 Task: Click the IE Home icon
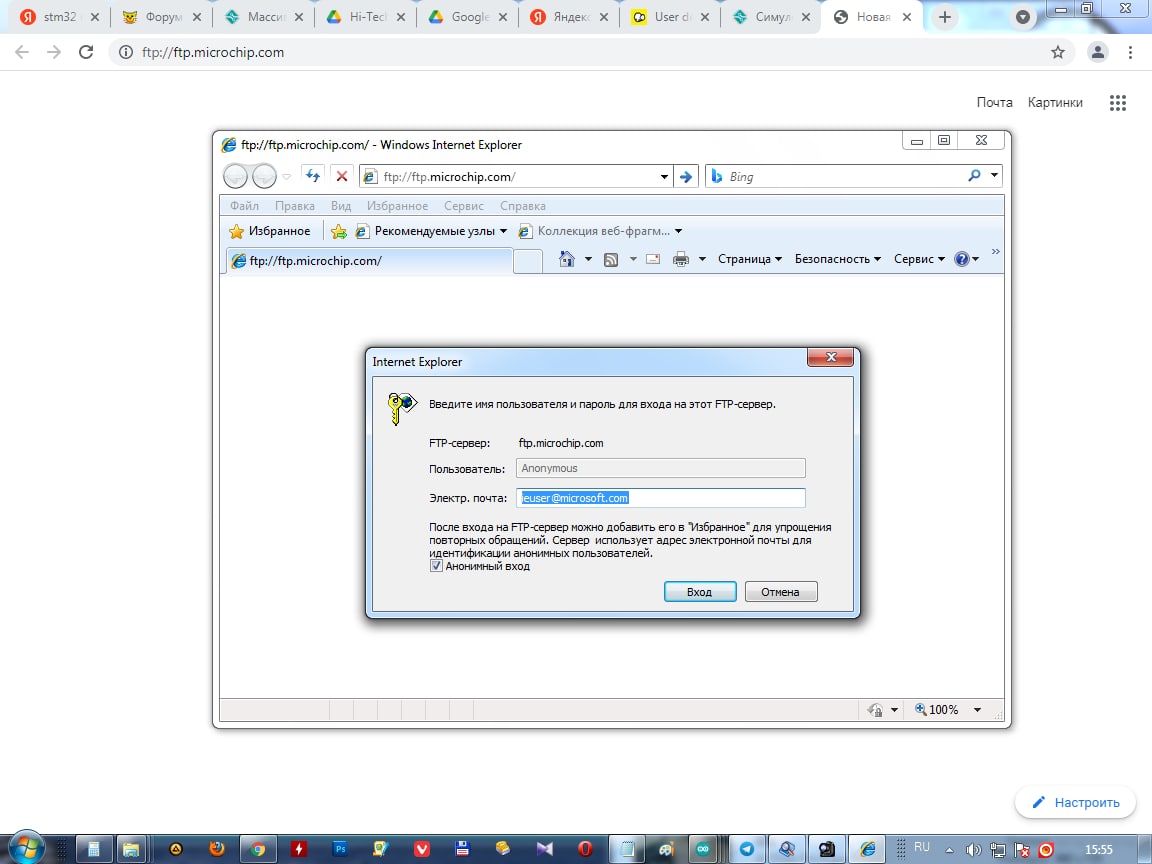566,259
